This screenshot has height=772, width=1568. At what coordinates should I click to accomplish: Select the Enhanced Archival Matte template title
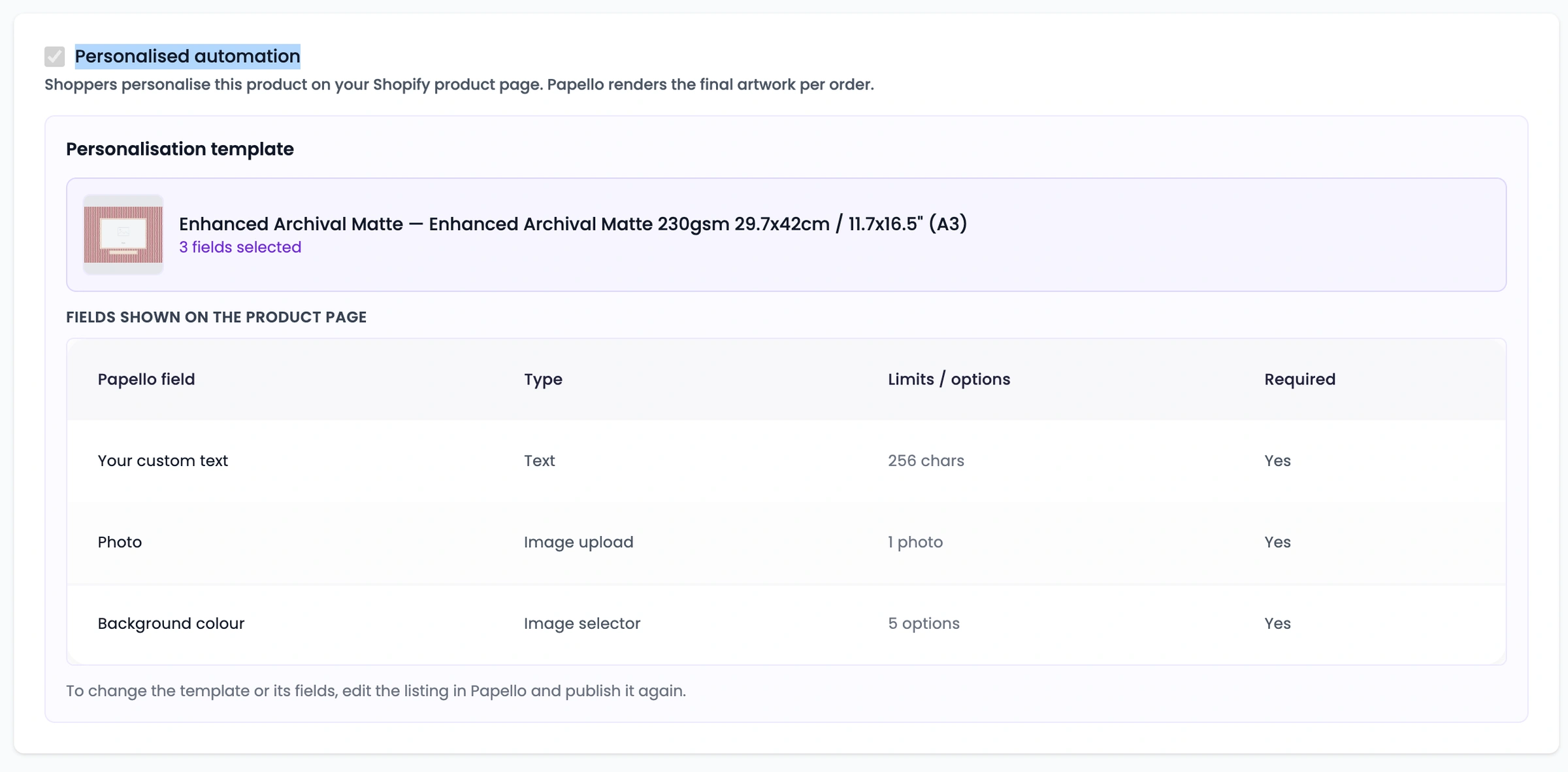(573, 224)
